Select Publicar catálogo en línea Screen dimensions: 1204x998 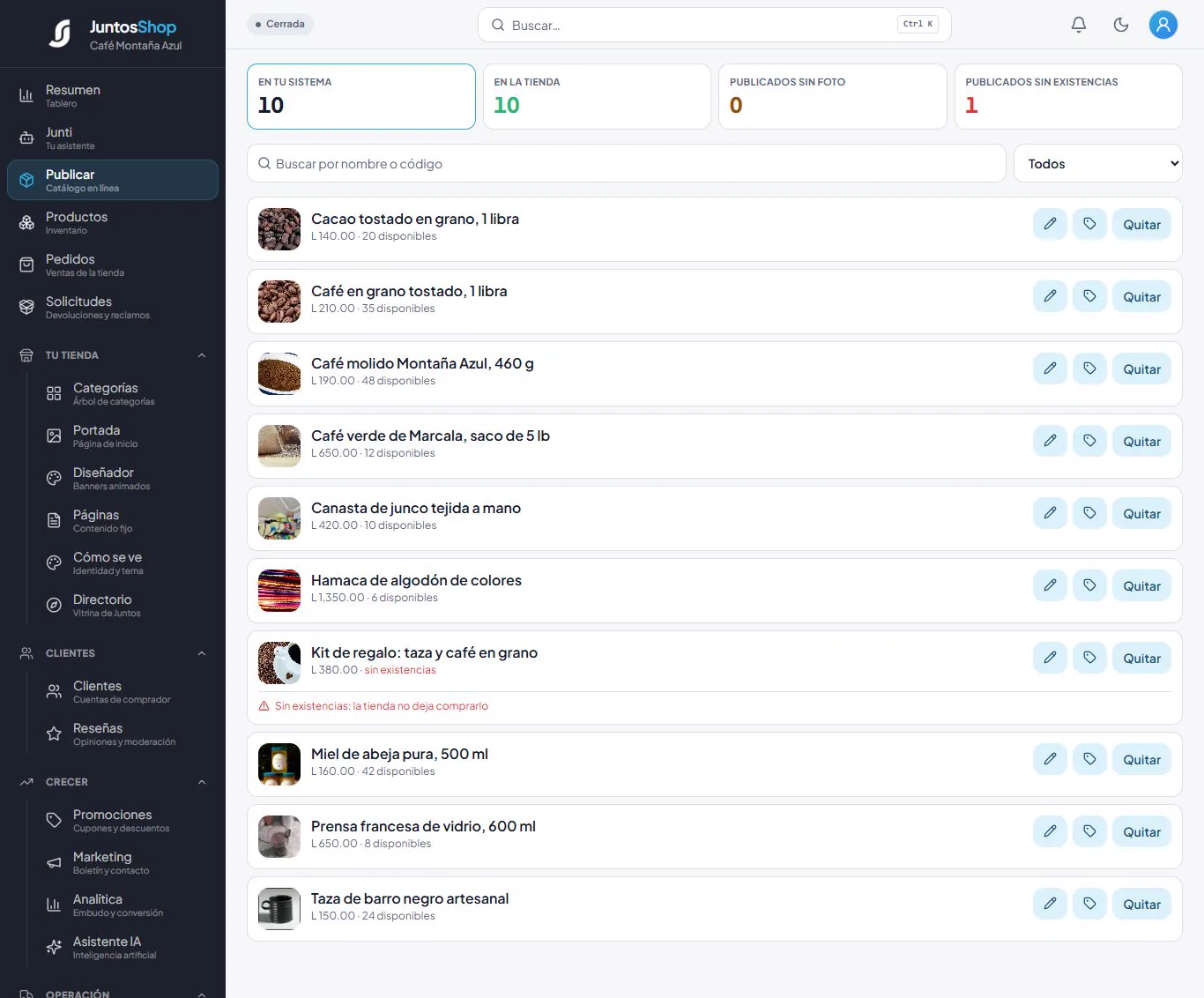[113, 180]
